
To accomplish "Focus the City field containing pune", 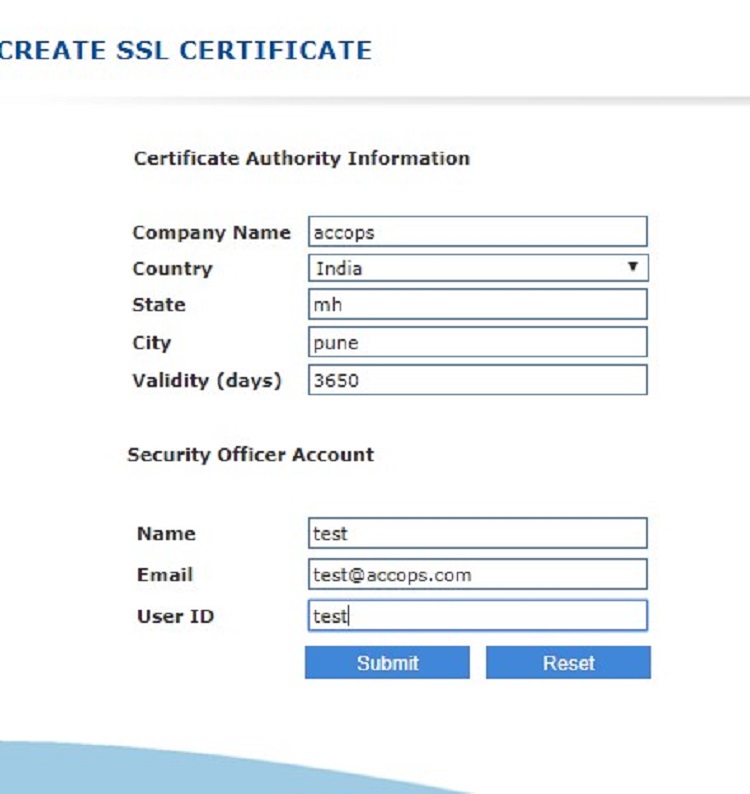I will pos(478,342).
